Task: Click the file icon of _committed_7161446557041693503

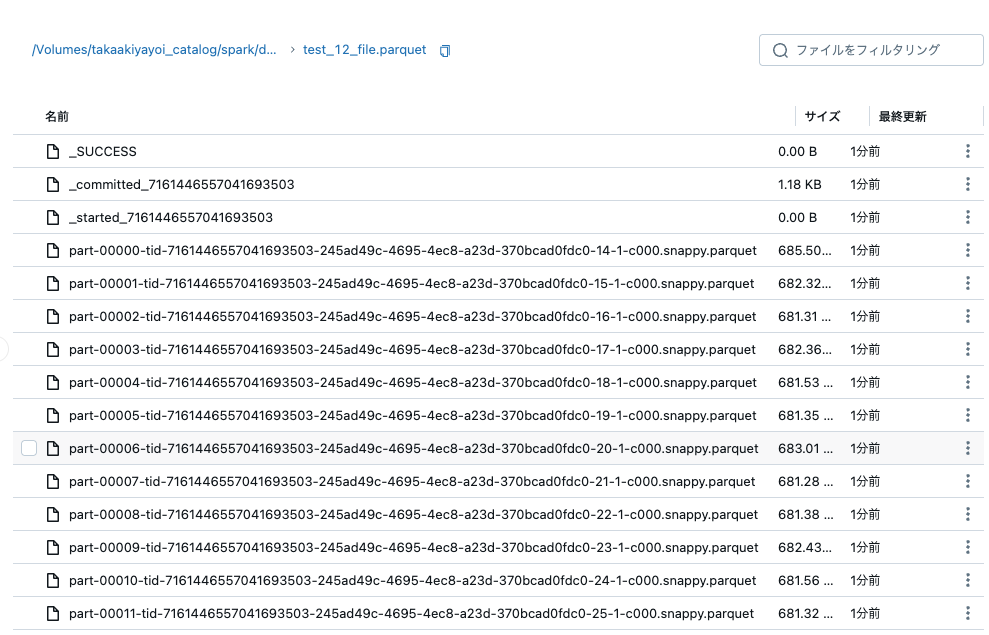Action: coord(53,184)
